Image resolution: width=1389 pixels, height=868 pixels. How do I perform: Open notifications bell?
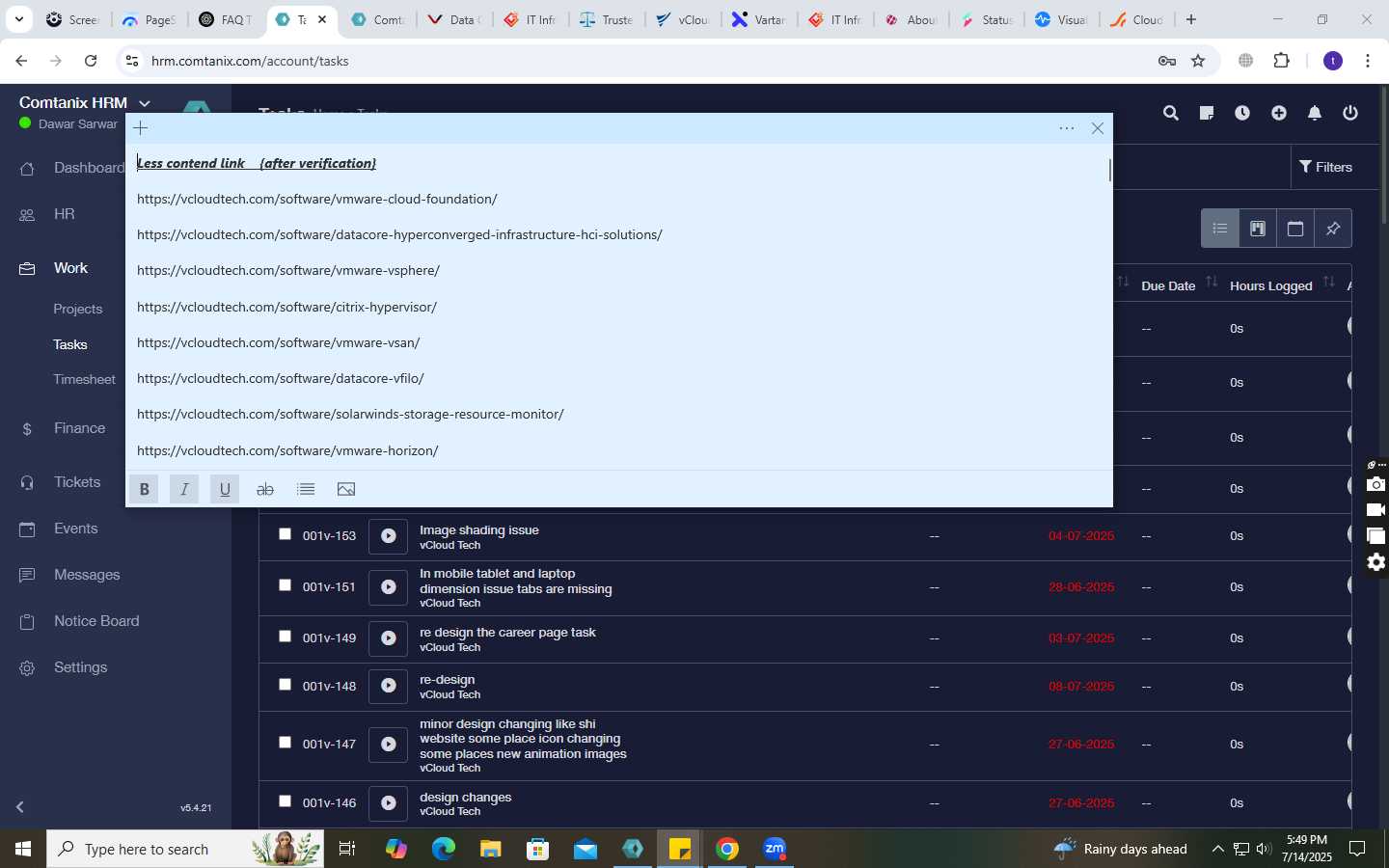[x=1315, y=113]
